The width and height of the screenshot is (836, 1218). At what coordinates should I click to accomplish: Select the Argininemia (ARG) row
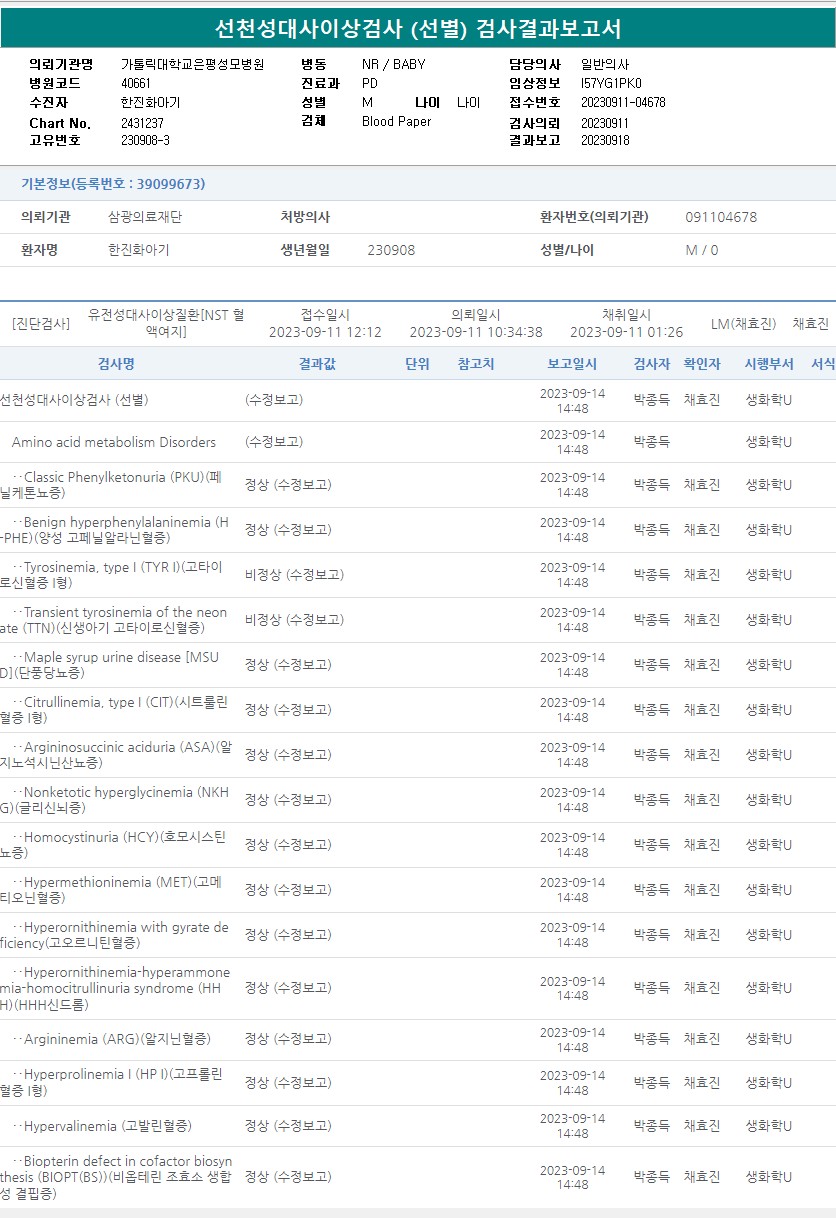pos(116,1039)
